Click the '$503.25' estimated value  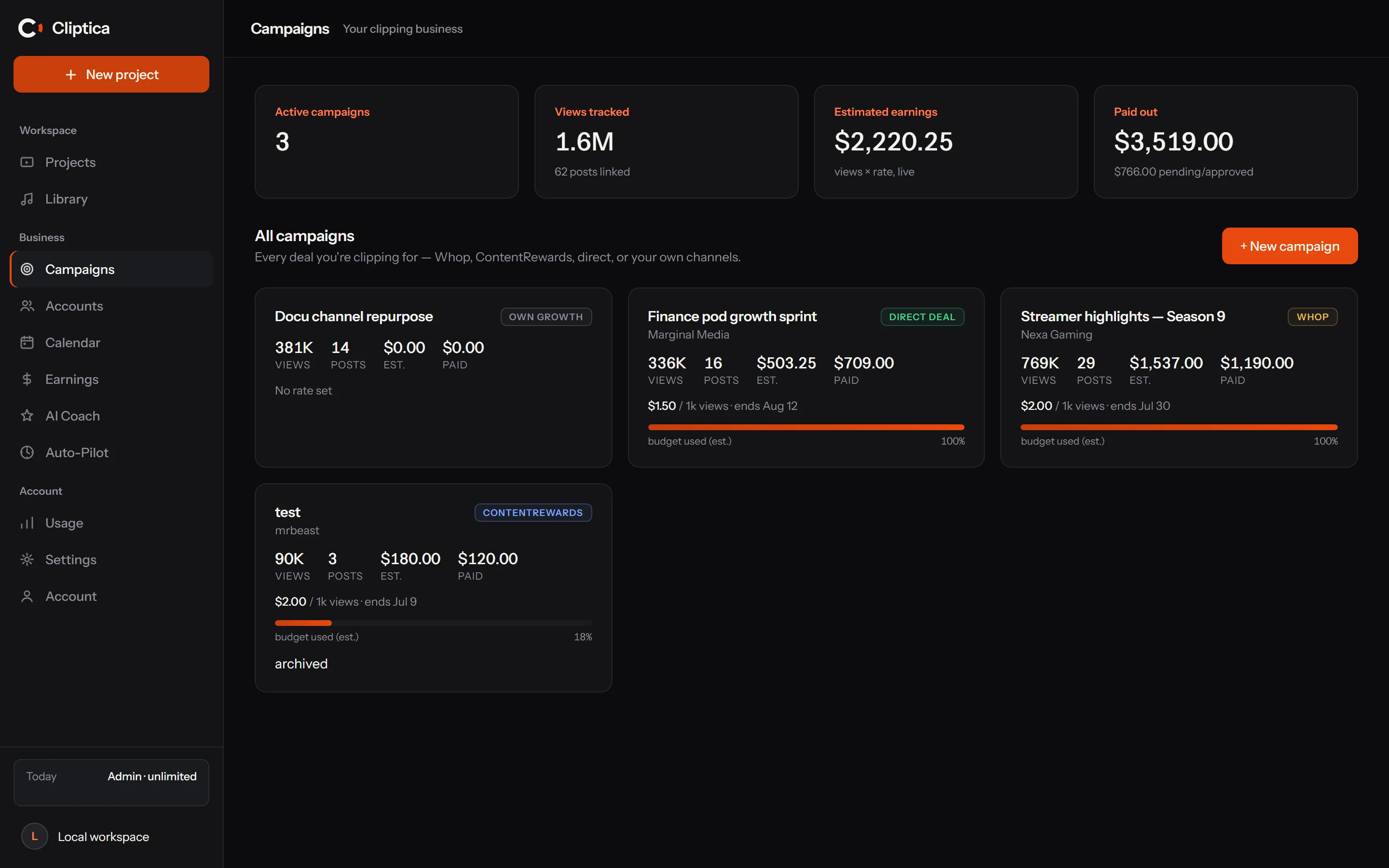786,363
